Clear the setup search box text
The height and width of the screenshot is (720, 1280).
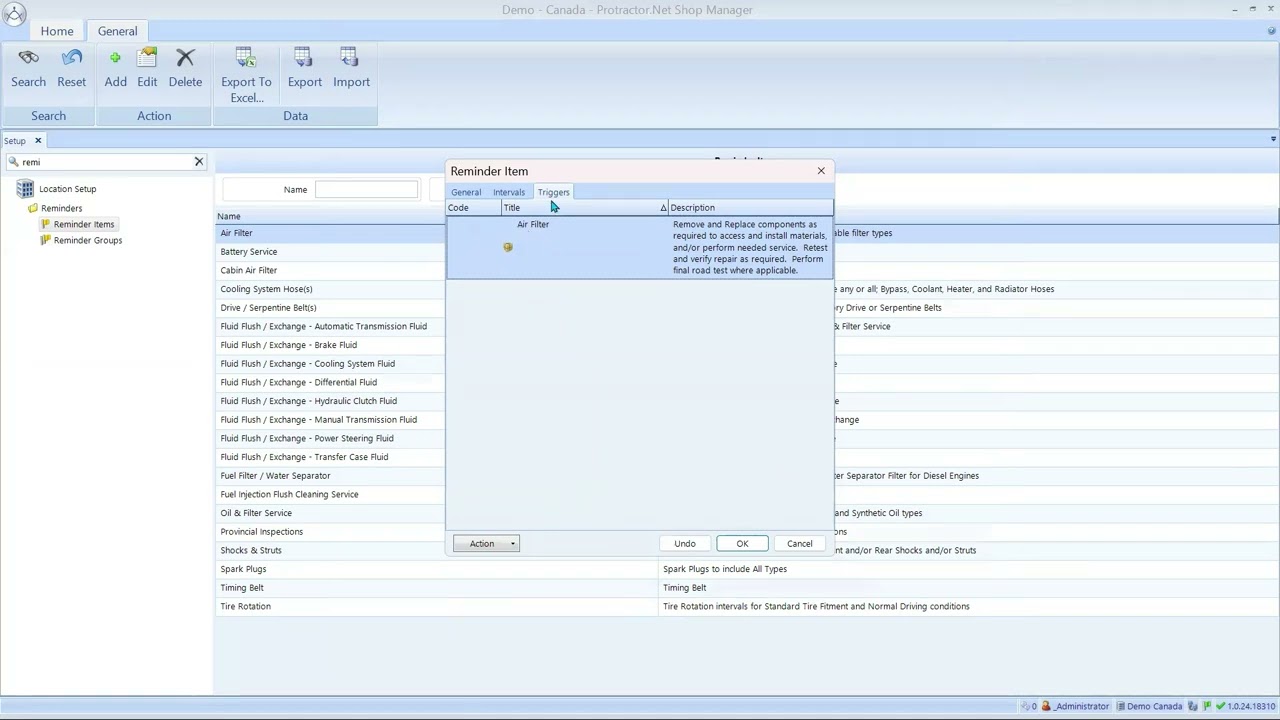[198, 162]
